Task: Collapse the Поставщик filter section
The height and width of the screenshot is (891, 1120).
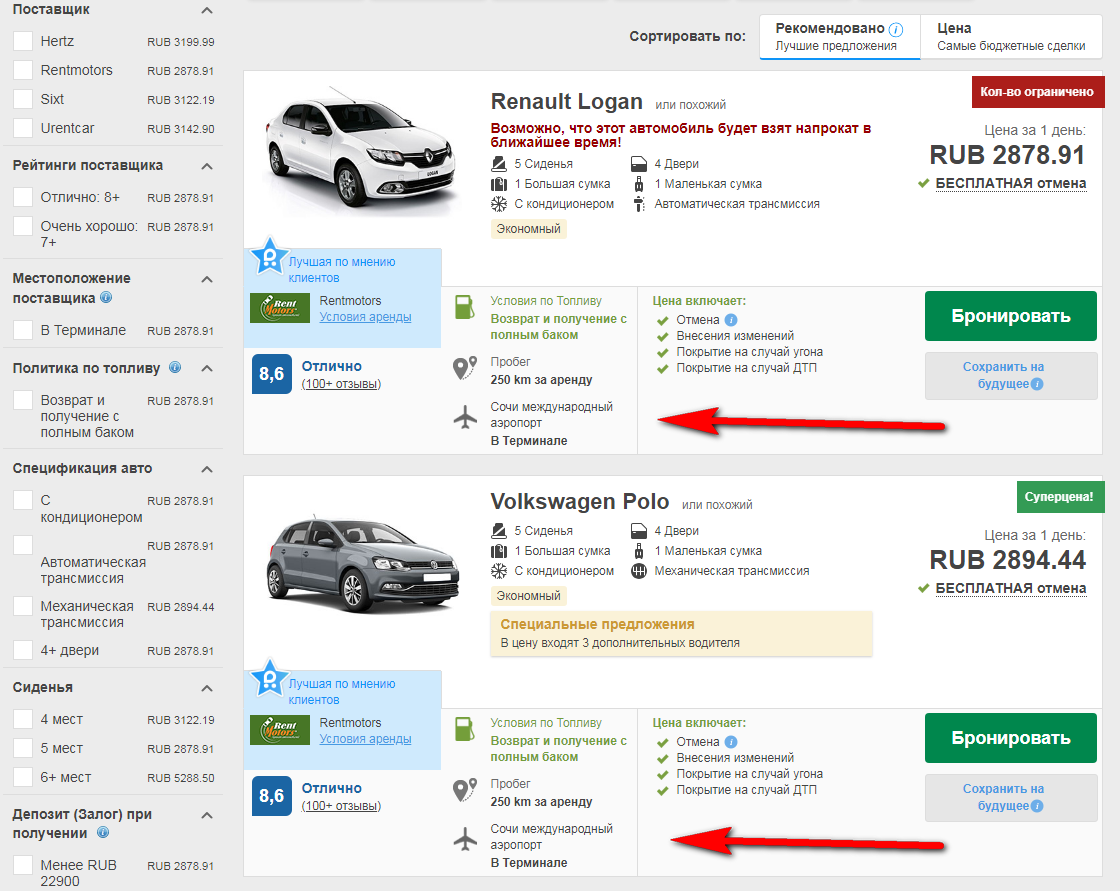Action: point(207,10)
